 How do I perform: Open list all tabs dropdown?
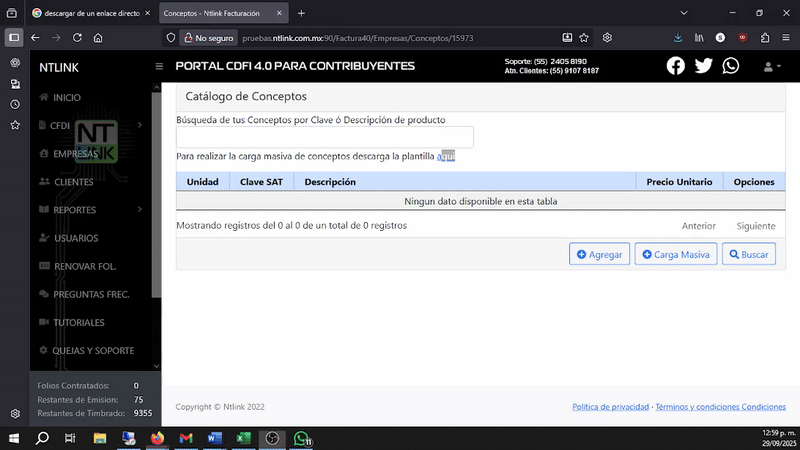coord(684,13)
